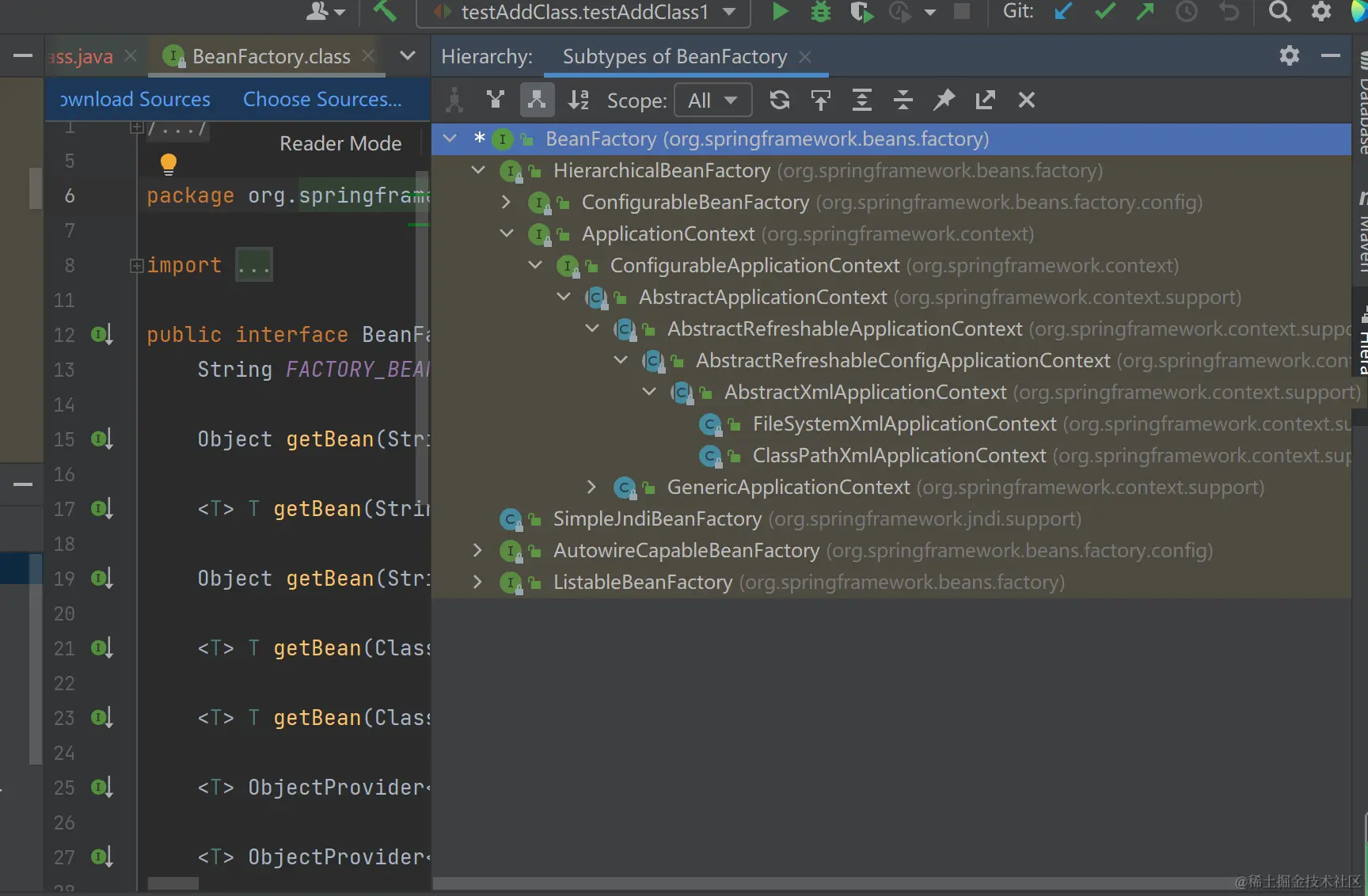
Task: Toggle supertypes hierarchy view
Action: (x=496, y=100)
